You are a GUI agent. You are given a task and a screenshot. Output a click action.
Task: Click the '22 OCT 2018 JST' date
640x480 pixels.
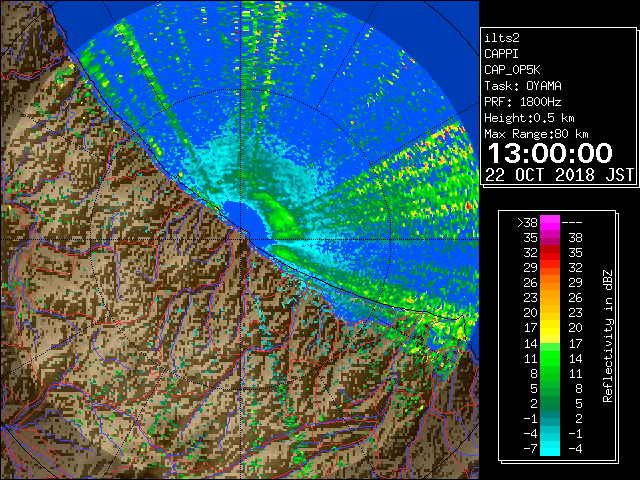(559, 175)
